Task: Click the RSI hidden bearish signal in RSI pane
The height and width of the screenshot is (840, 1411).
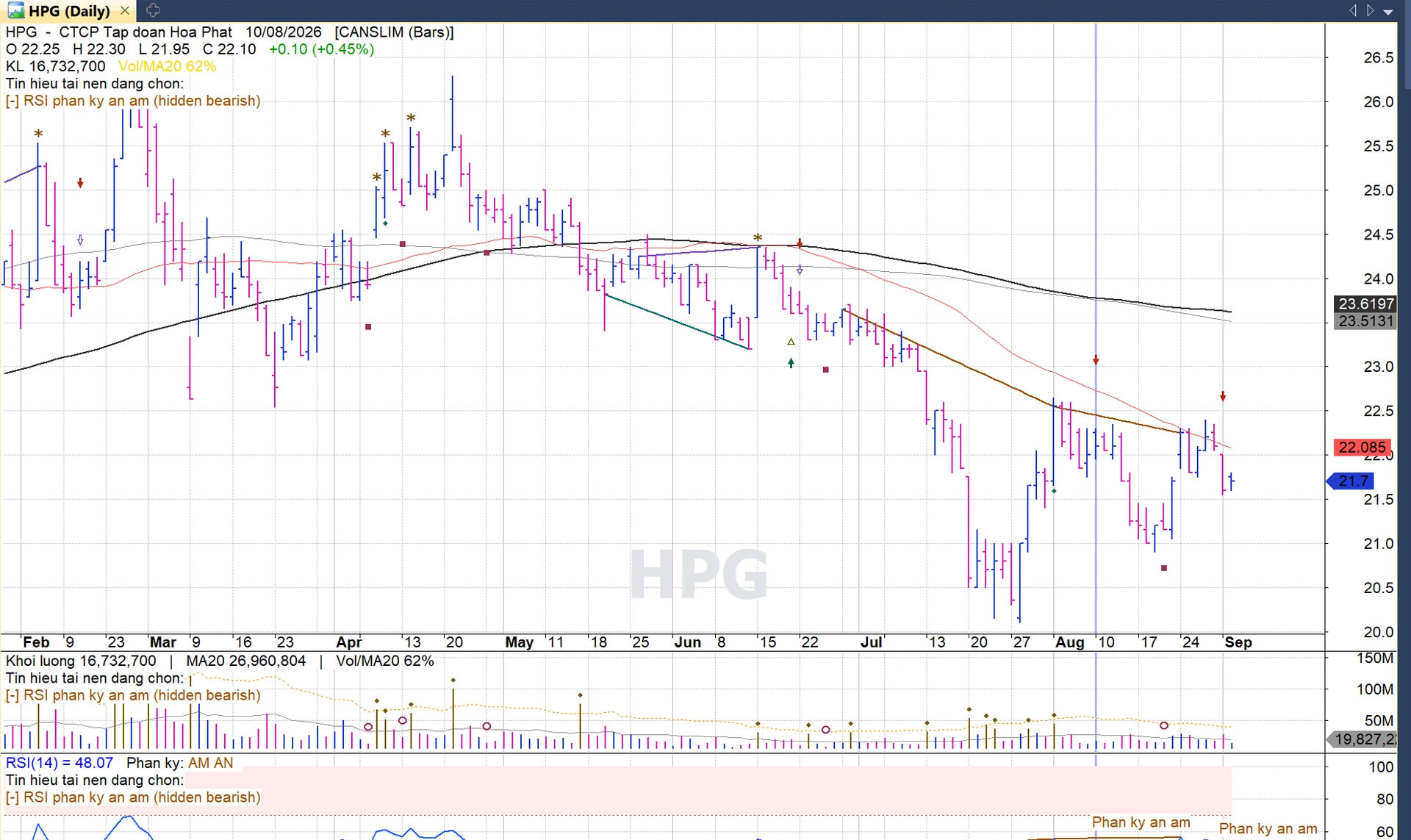Action: coord(133,797)
